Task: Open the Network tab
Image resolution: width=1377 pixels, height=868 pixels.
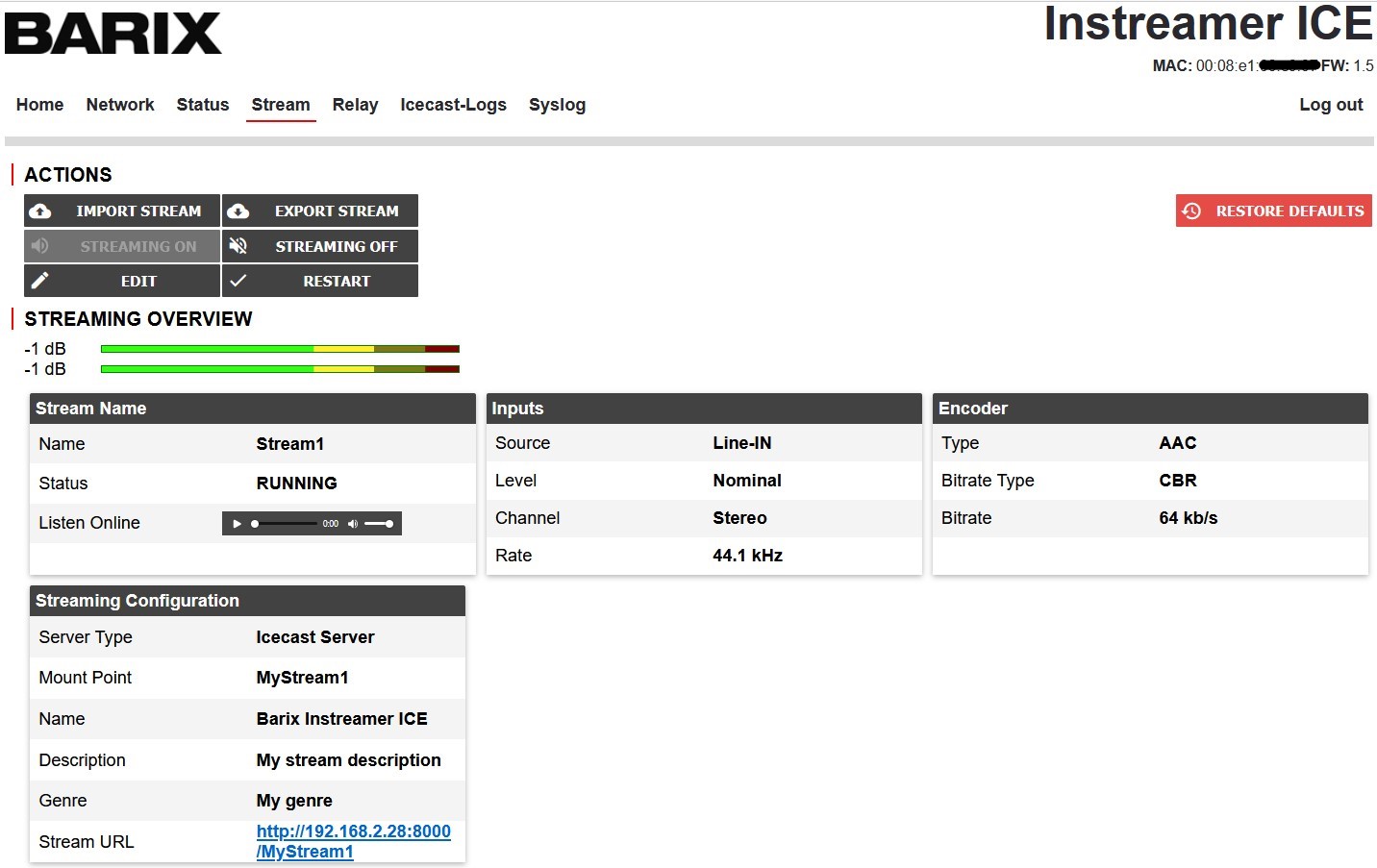Action: coord(120,105)
